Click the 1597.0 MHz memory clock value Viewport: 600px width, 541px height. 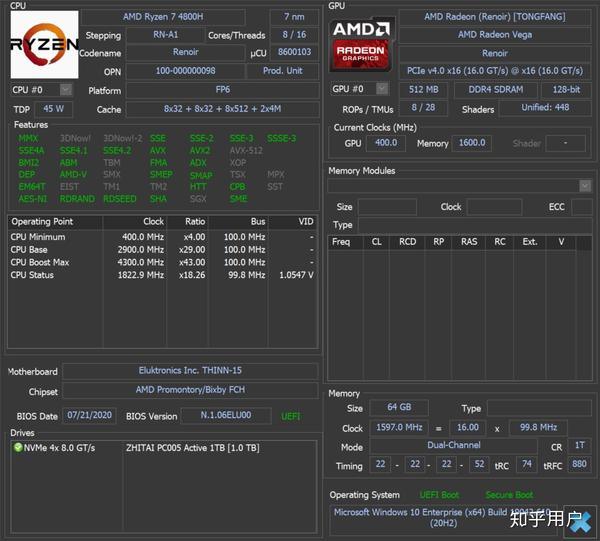point(399,427)
